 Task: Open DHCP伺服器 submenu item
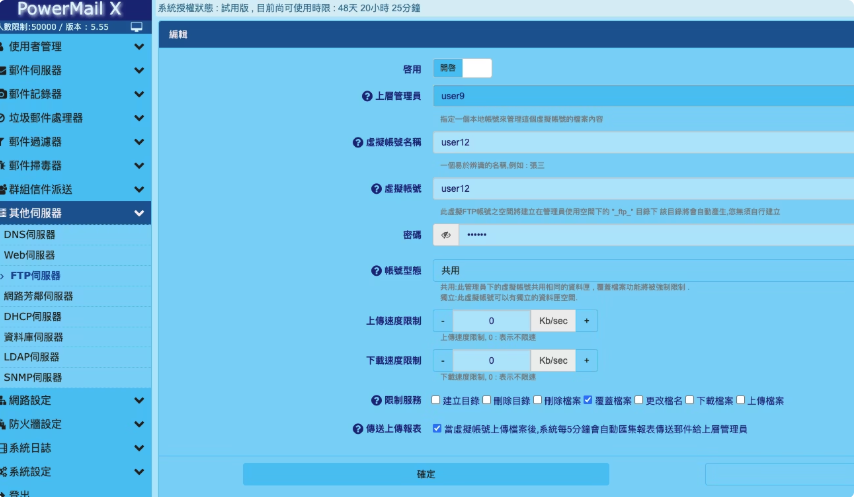pos(75,317)
